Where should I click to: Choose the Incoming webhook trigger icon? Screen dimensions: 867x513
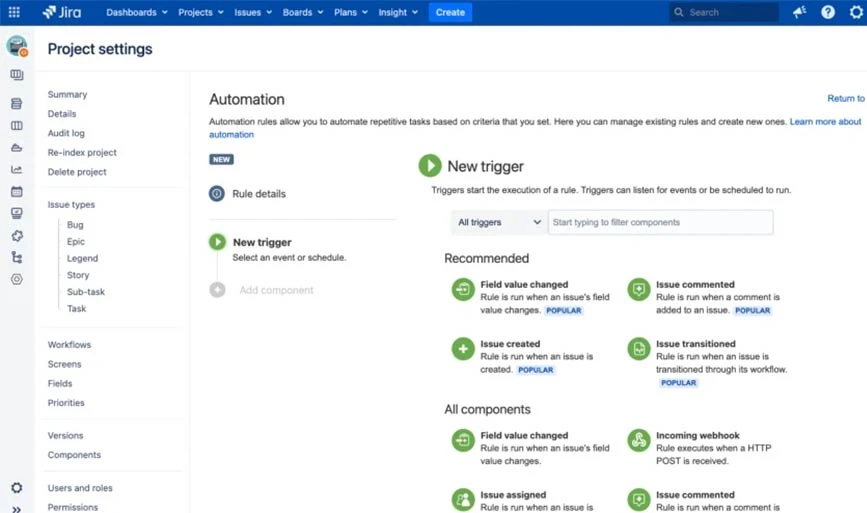click(638, 441)
